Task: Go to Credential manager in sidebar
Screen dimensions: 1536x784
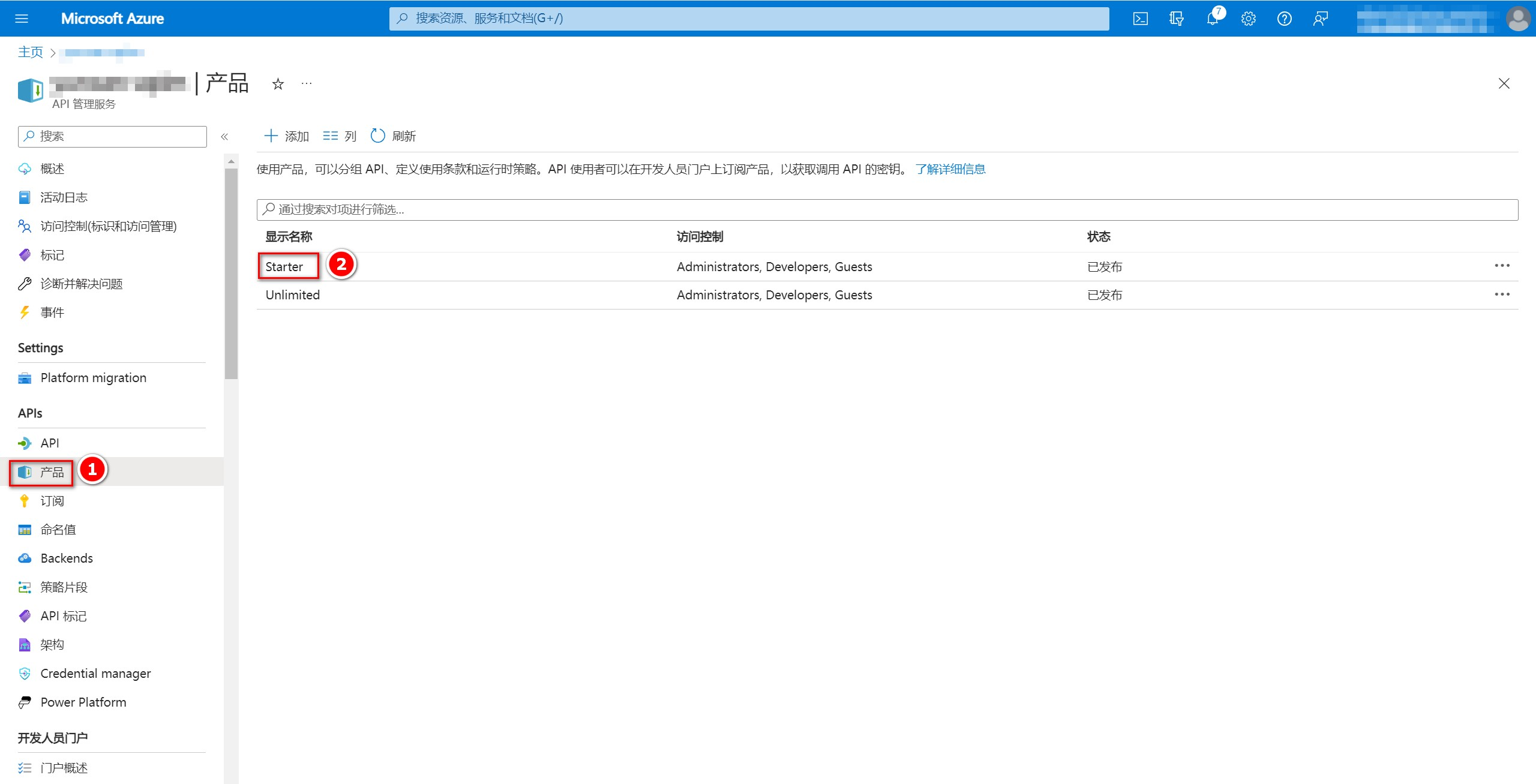Action: coord(95,674)
